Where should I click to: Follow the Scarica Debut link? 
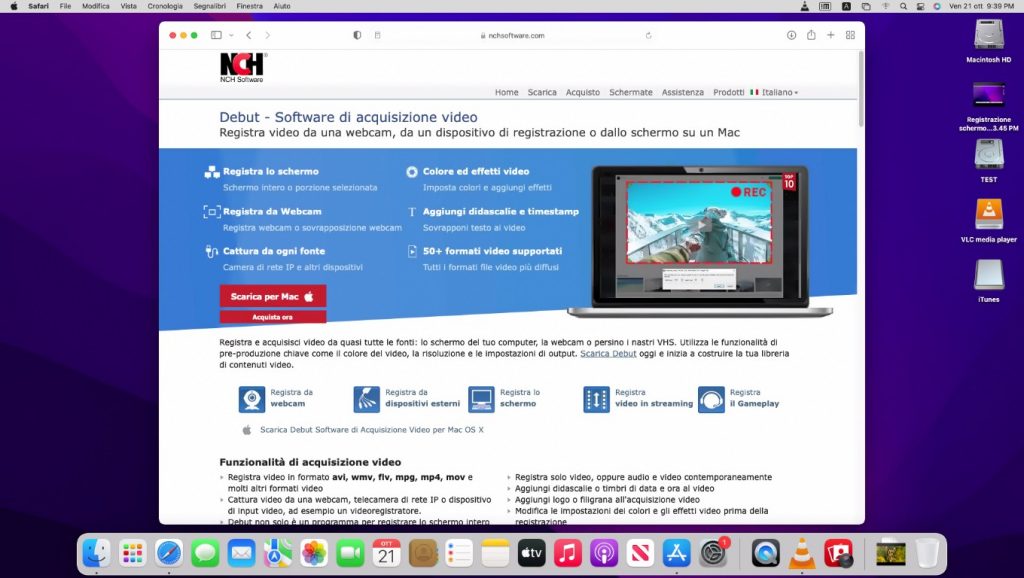coord(608,354)
